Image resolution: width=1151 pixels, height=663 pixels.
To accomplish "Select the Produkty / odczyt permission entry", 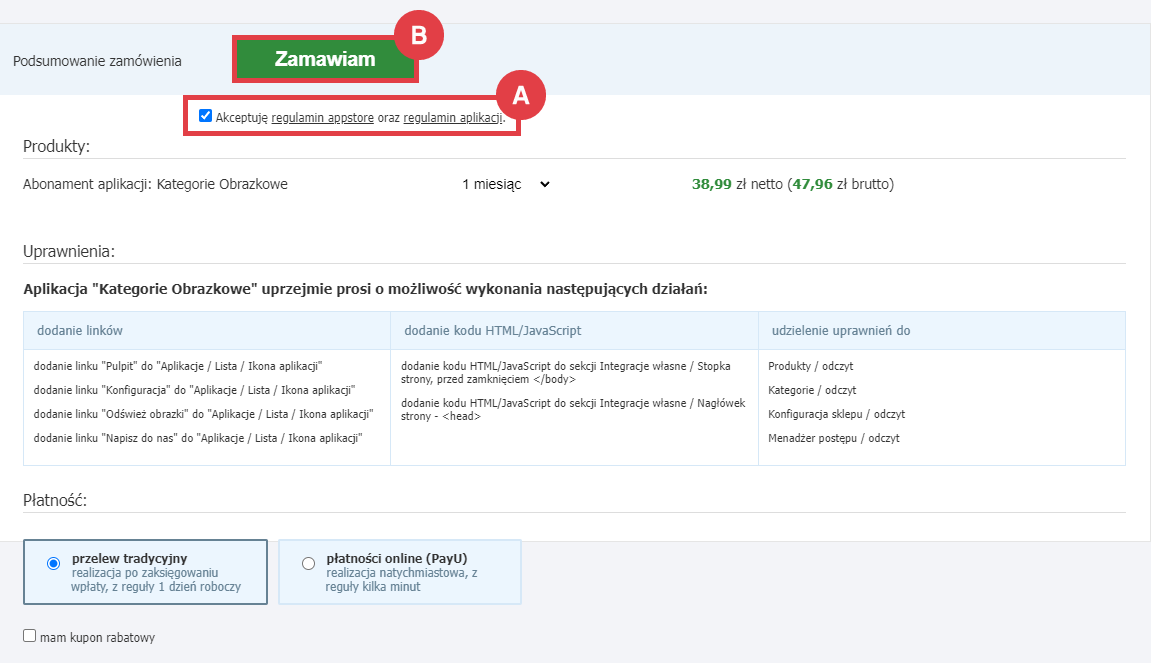I will click(810, 366).
